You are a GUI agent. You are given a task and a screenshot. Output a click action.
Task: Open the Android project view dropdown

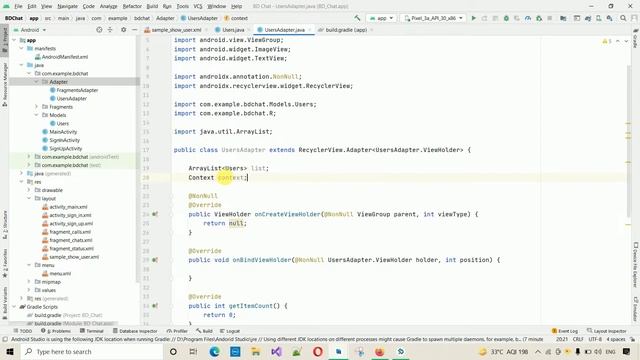(30, 30)
